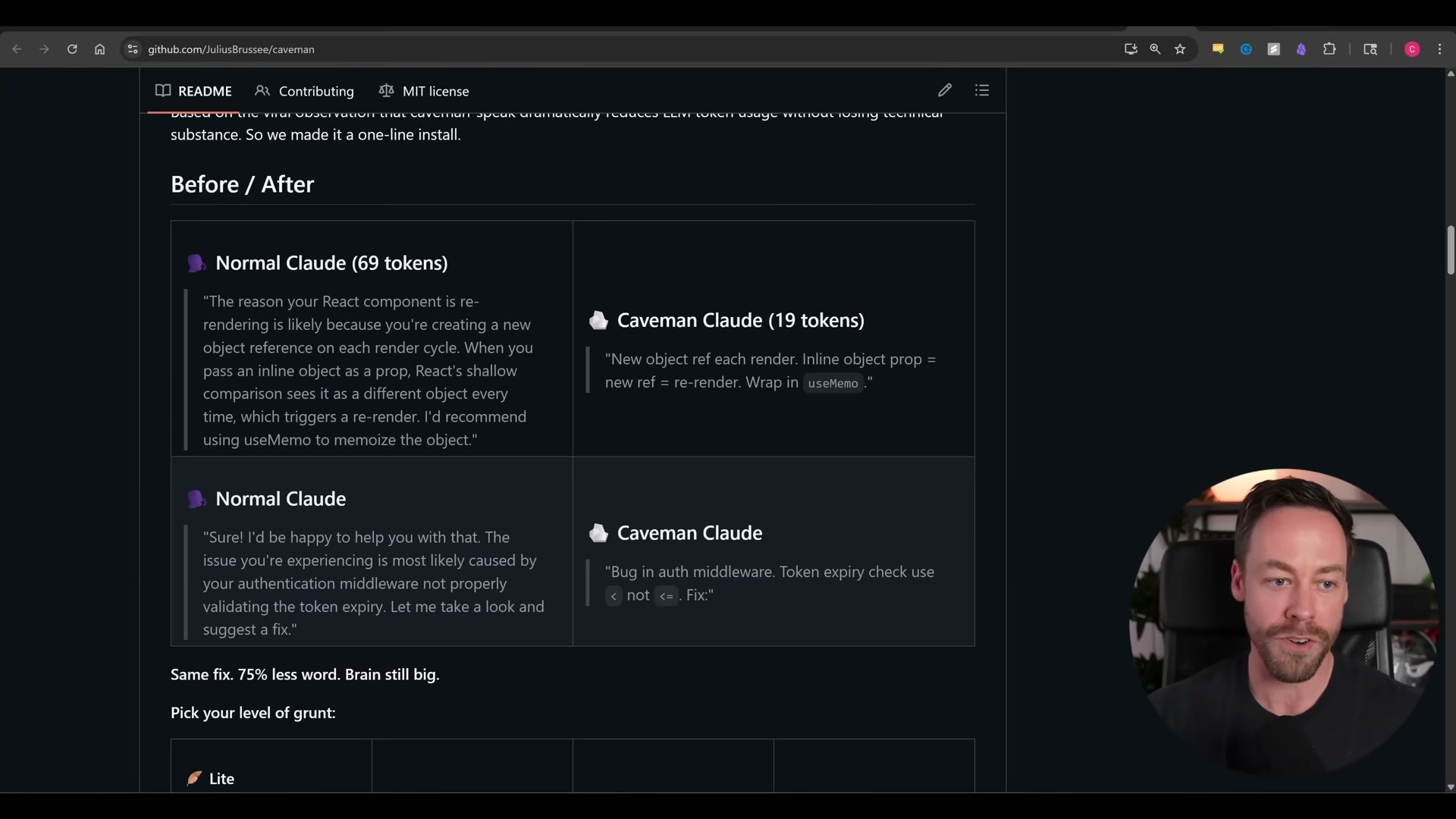
Task: Click the Caveman Claude (19 tokens) heading
Action: pos(741,321)
